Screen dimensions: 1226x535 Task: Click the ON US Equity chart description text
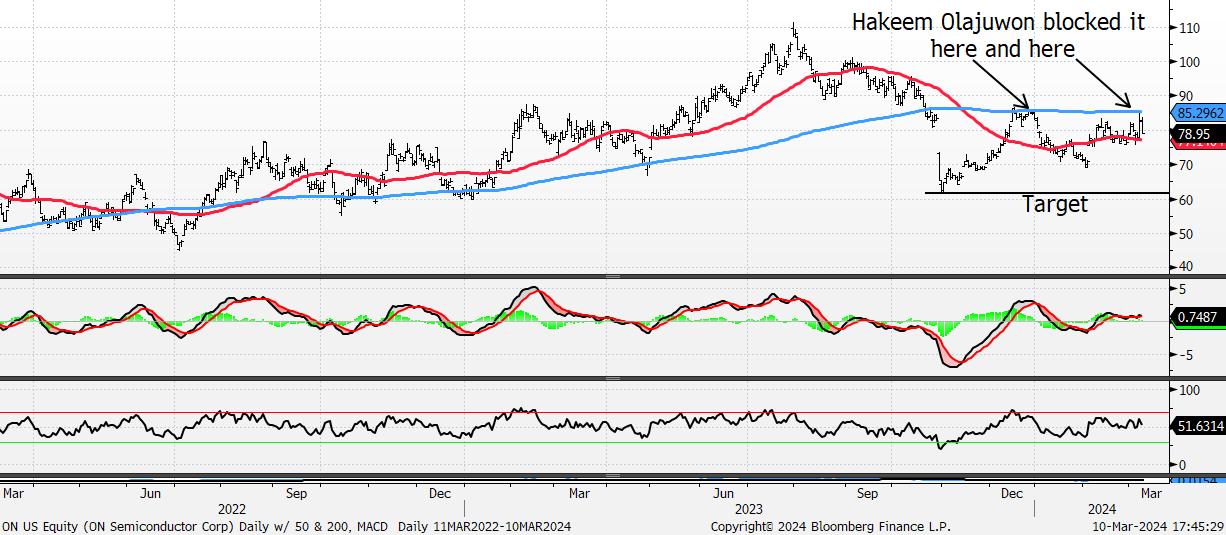[286, 526]
